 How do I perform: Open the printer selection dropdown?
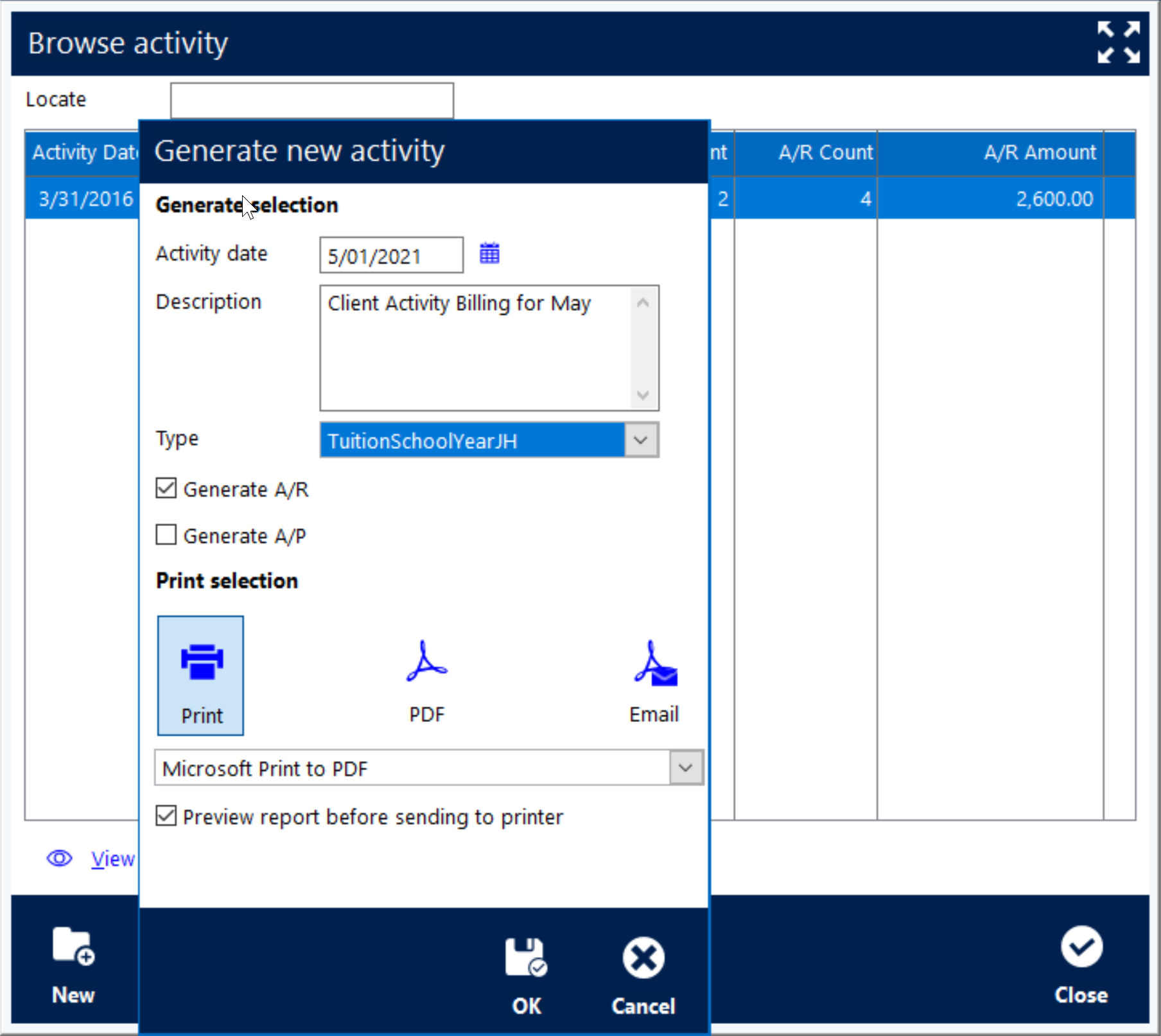coord(685,768)
